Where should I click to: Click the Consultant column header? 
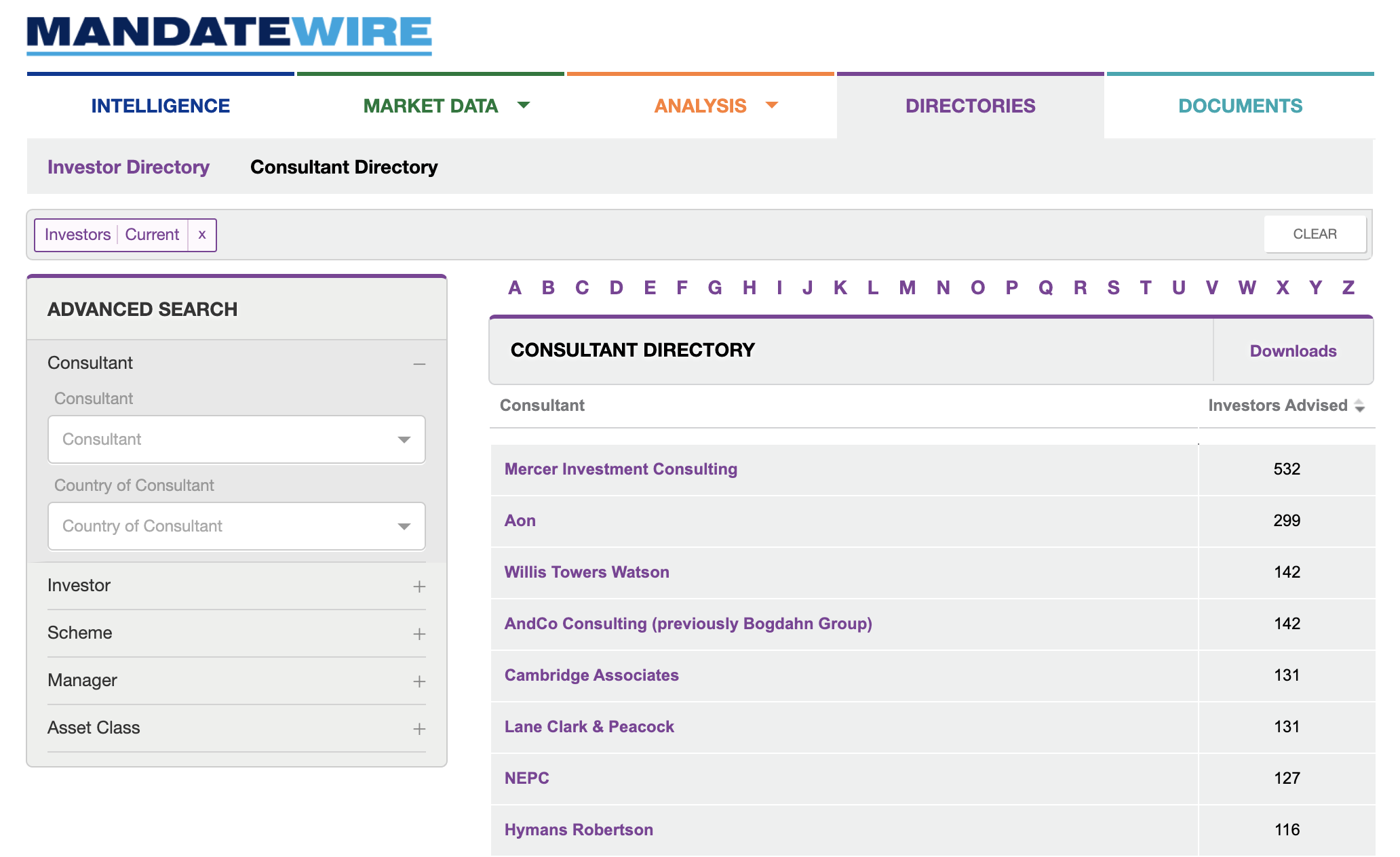(x=542, y=405)
